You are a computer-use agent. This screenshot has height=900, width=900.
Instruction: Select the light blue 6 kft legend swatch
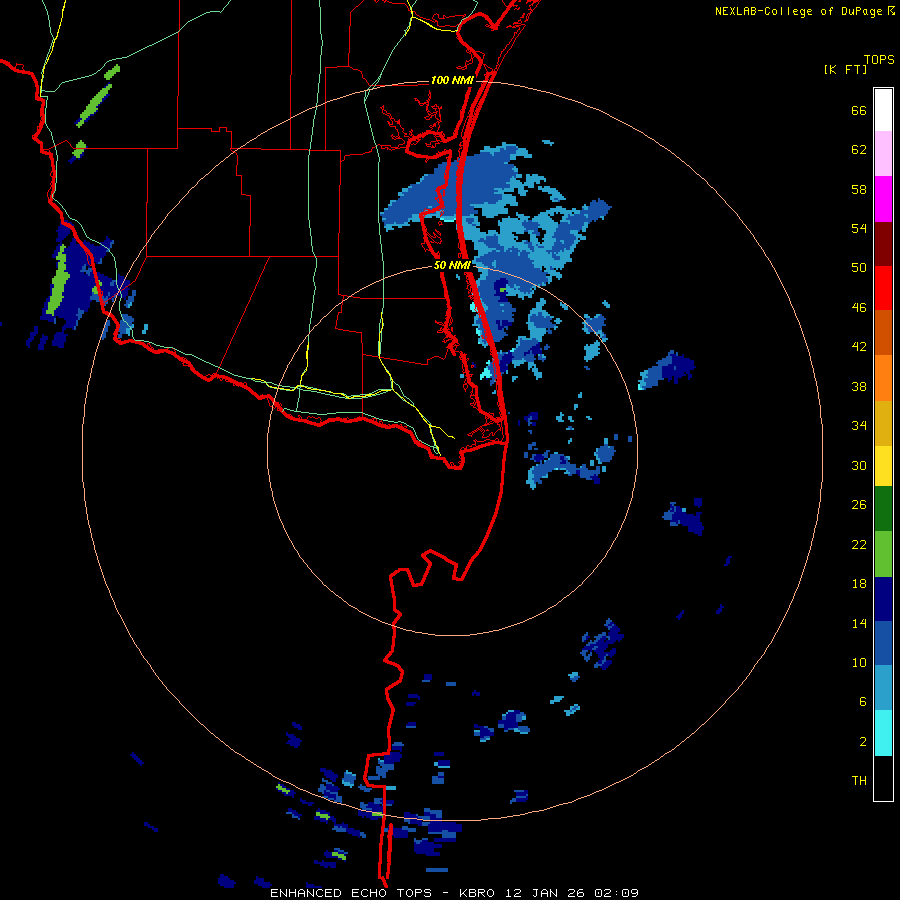(883, 688)
